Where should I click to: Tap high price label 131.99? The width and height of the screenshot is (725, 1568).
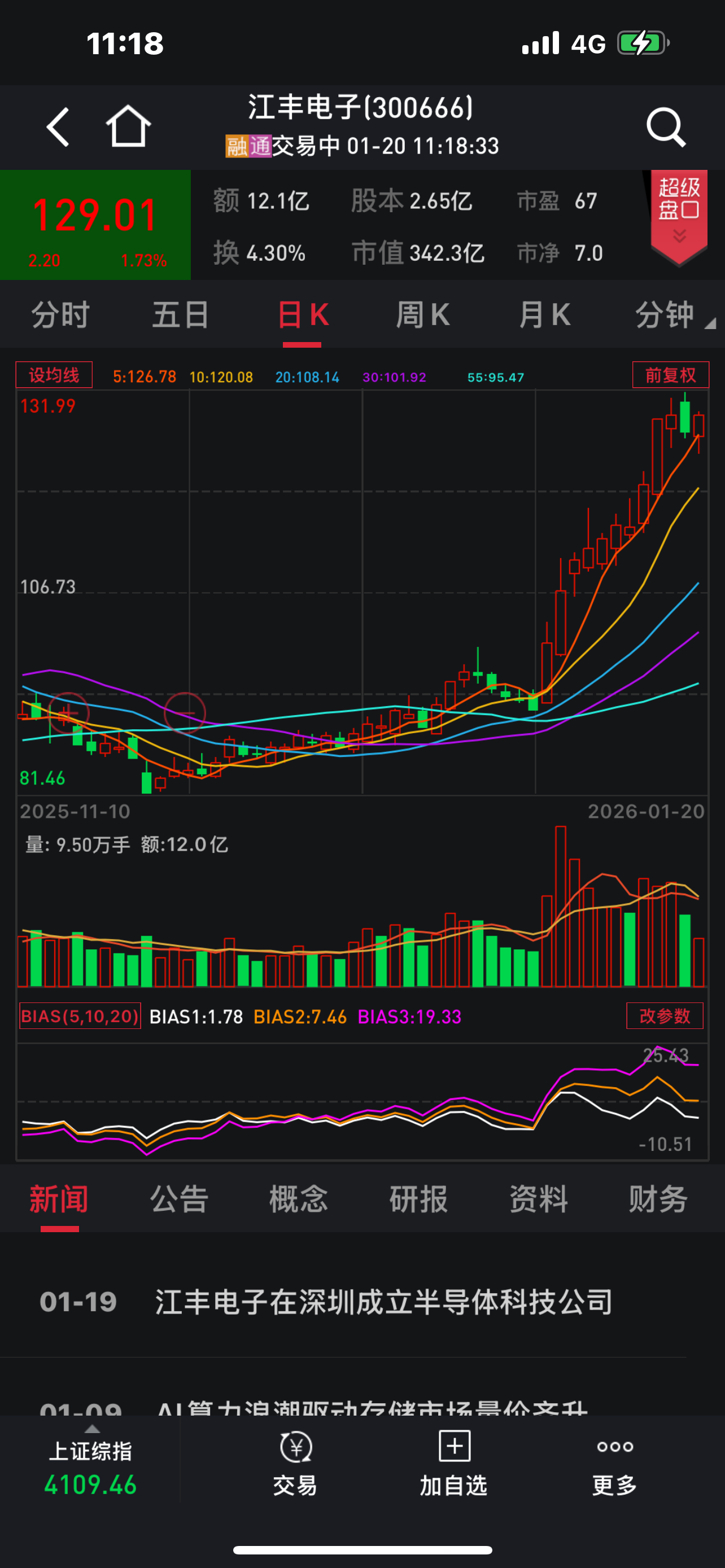tap(47, 406)
